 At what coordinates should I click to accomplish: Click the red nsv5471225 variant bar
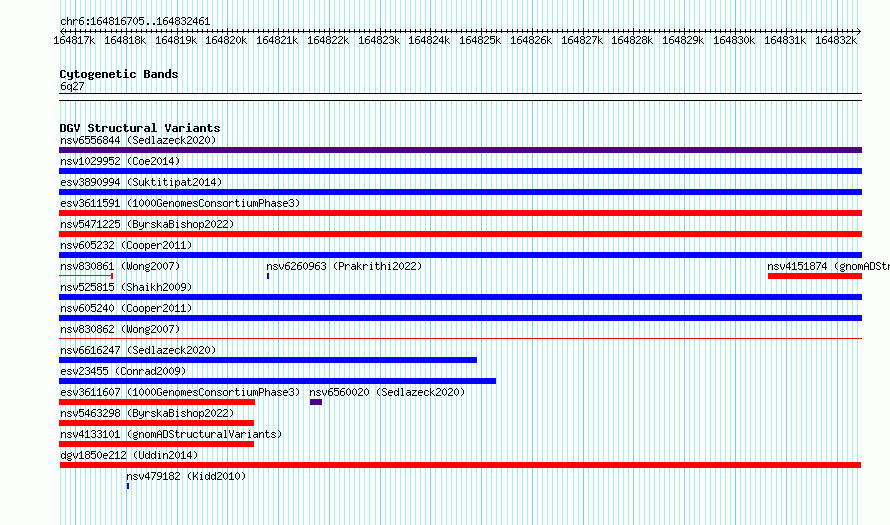pyautogui.click(x=460, y=234)
